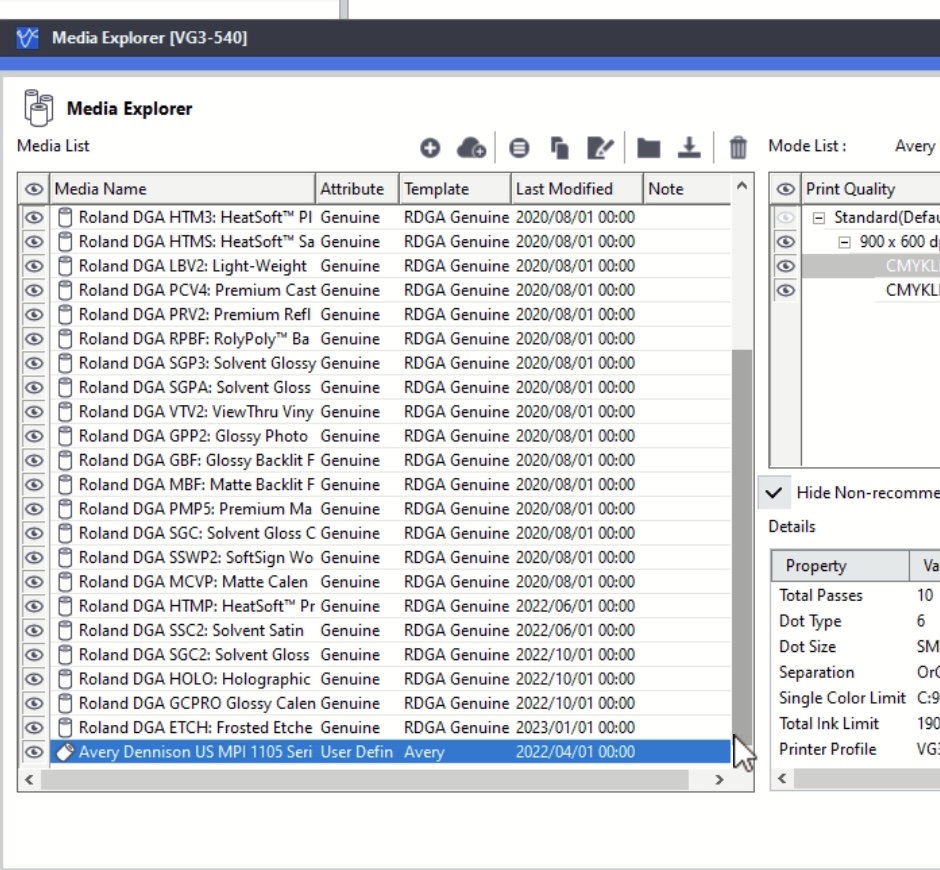This screenshot has width=940, height=870.
Task: Collapse the 900 x 600 dpi tree node
Action: click(x=844, y=242)
